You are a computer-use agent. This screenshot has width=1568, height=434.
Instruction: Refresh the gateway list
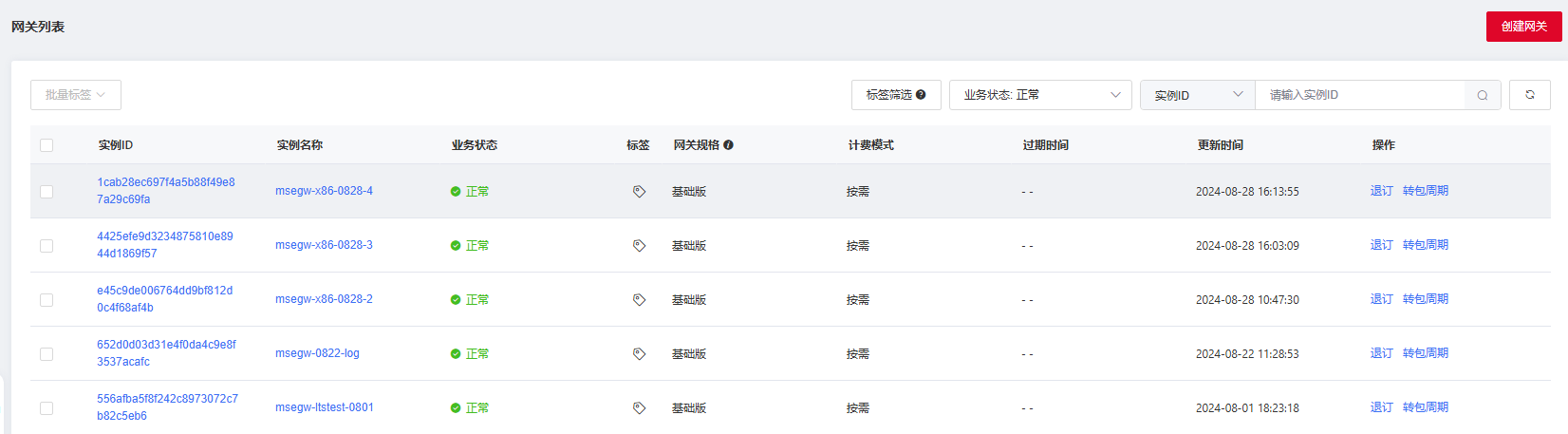1530,95
